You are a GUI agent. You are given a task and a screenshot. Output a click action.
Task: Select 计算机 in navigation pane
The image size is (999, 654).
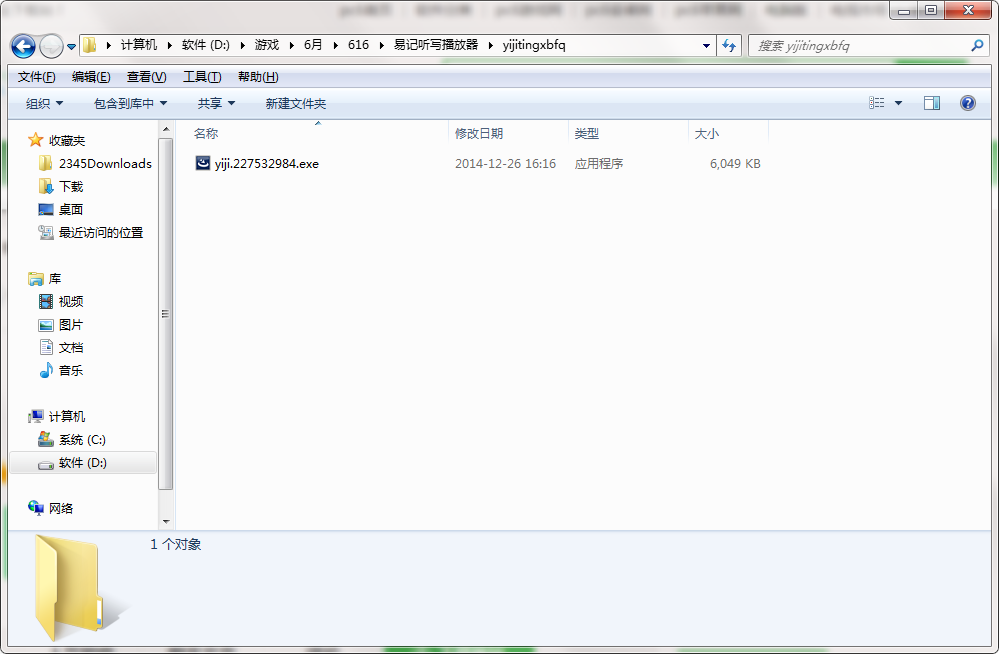[67, 416]
